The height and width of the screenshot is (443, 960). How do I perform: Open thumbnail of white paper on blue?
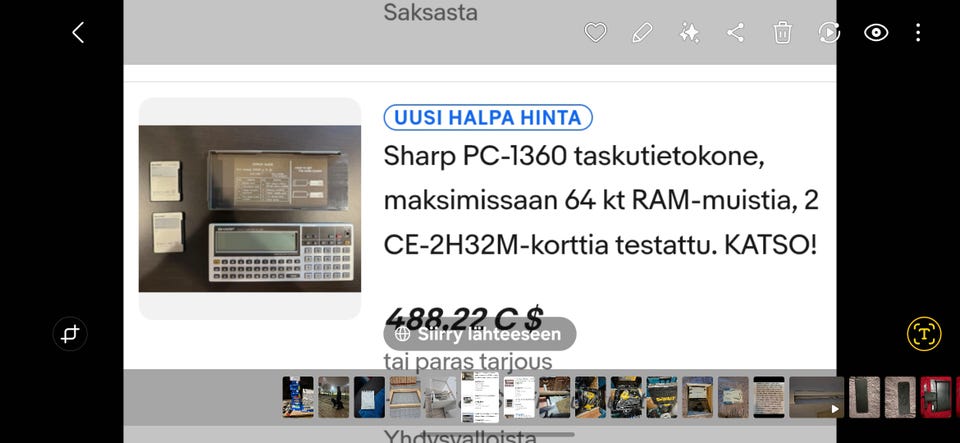(x=369, y=397)
